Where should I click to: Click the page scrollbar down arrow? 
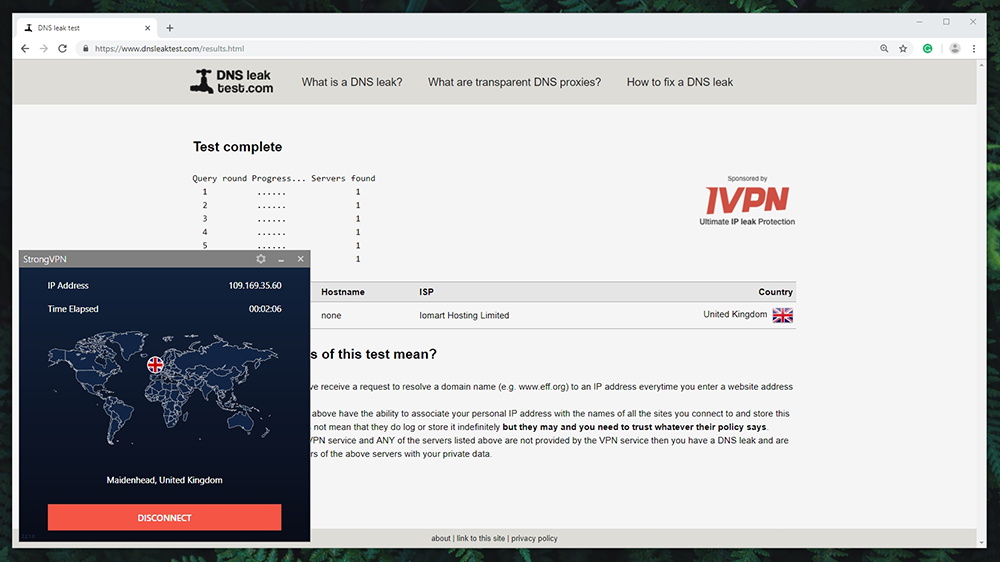pyautogui.click(x=981, y=542)
